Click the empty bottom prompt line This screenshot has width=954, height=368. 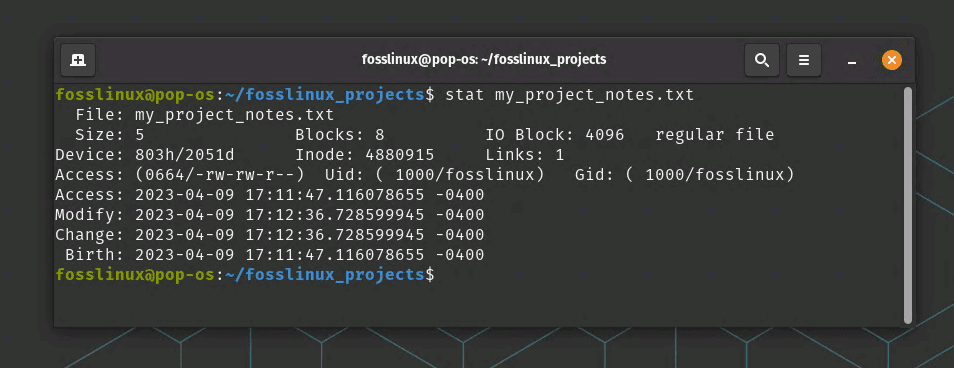pyautogui.click(x=245, y=275)
